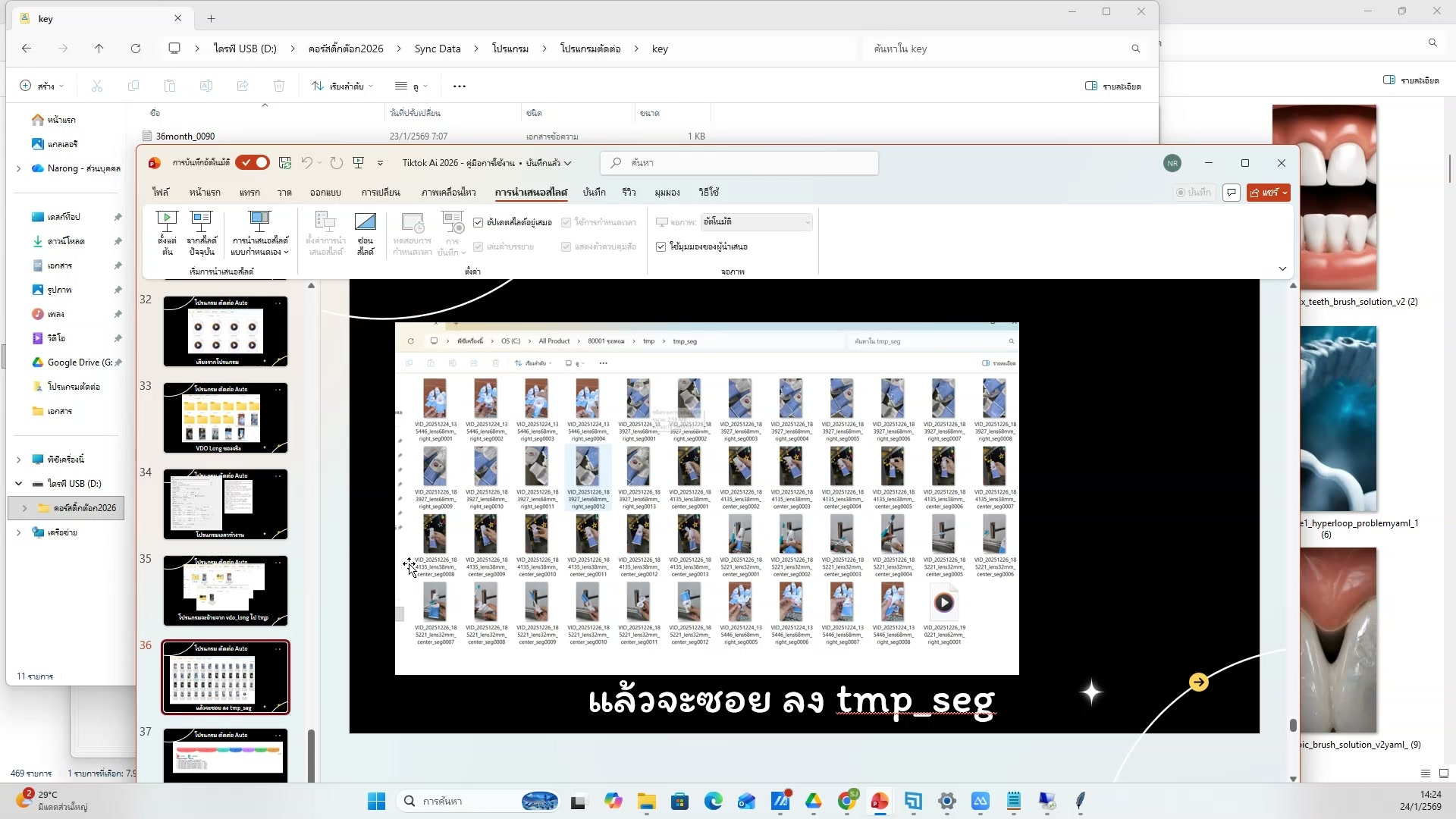Expand the sort order dropdown in Explorer
This screenshot has width=1456, height=819.
point(371,86)
